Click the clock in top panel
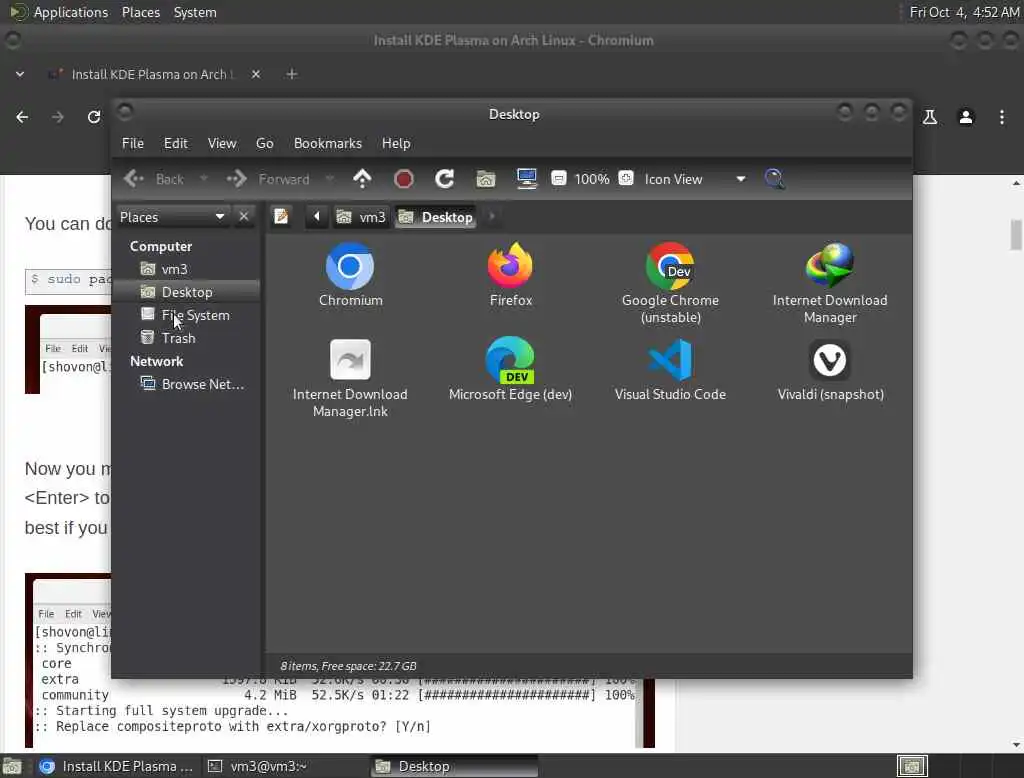Screen dimensions: 1024x778 tap(964, 12)
